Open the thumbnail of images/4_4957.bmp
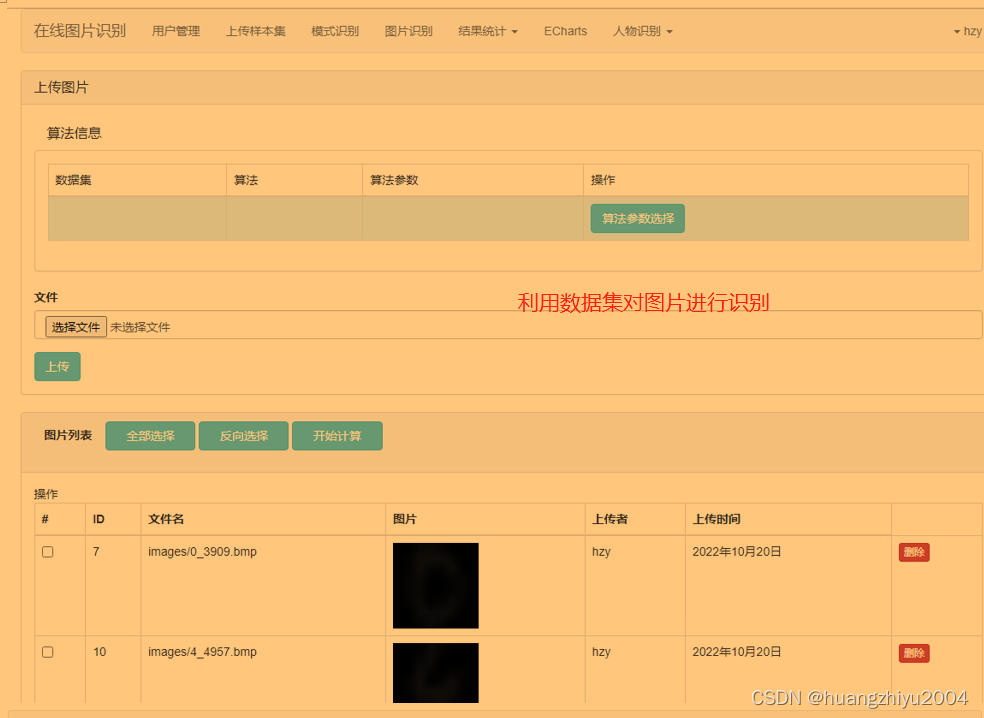 pos(436,673)
